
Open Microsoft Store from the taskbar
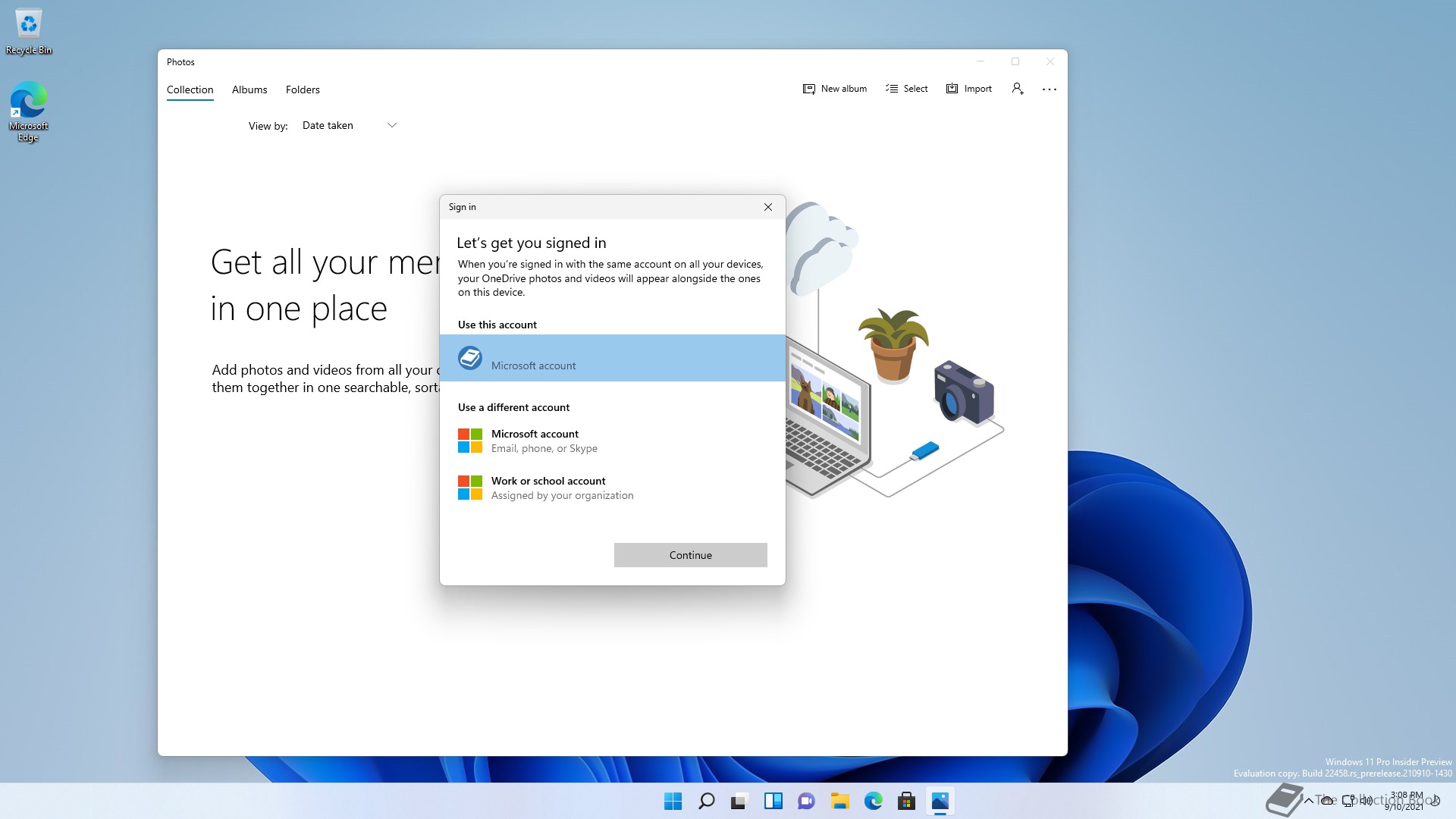click(x=906, y=801)
